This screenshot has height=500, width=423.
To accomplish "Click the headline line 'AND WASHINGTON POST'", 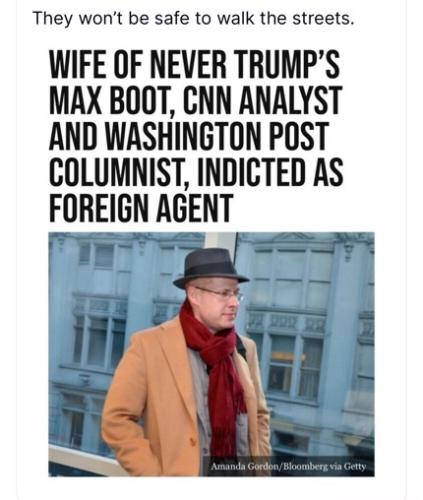I will pyautogui.click(x=189, y=136).
